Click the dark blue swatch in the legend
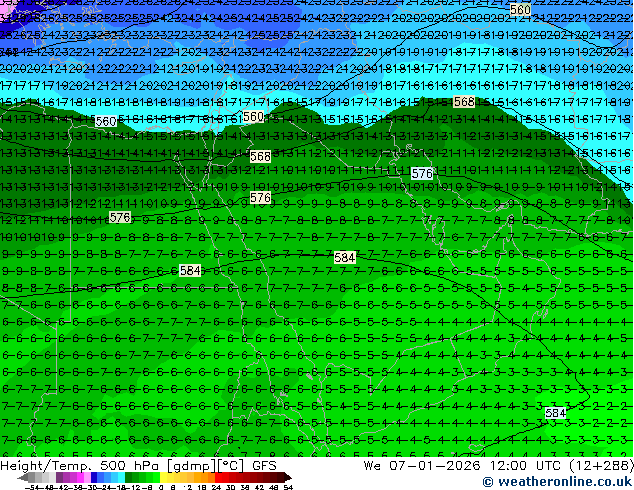634x490 pixels. pos(94,477)
